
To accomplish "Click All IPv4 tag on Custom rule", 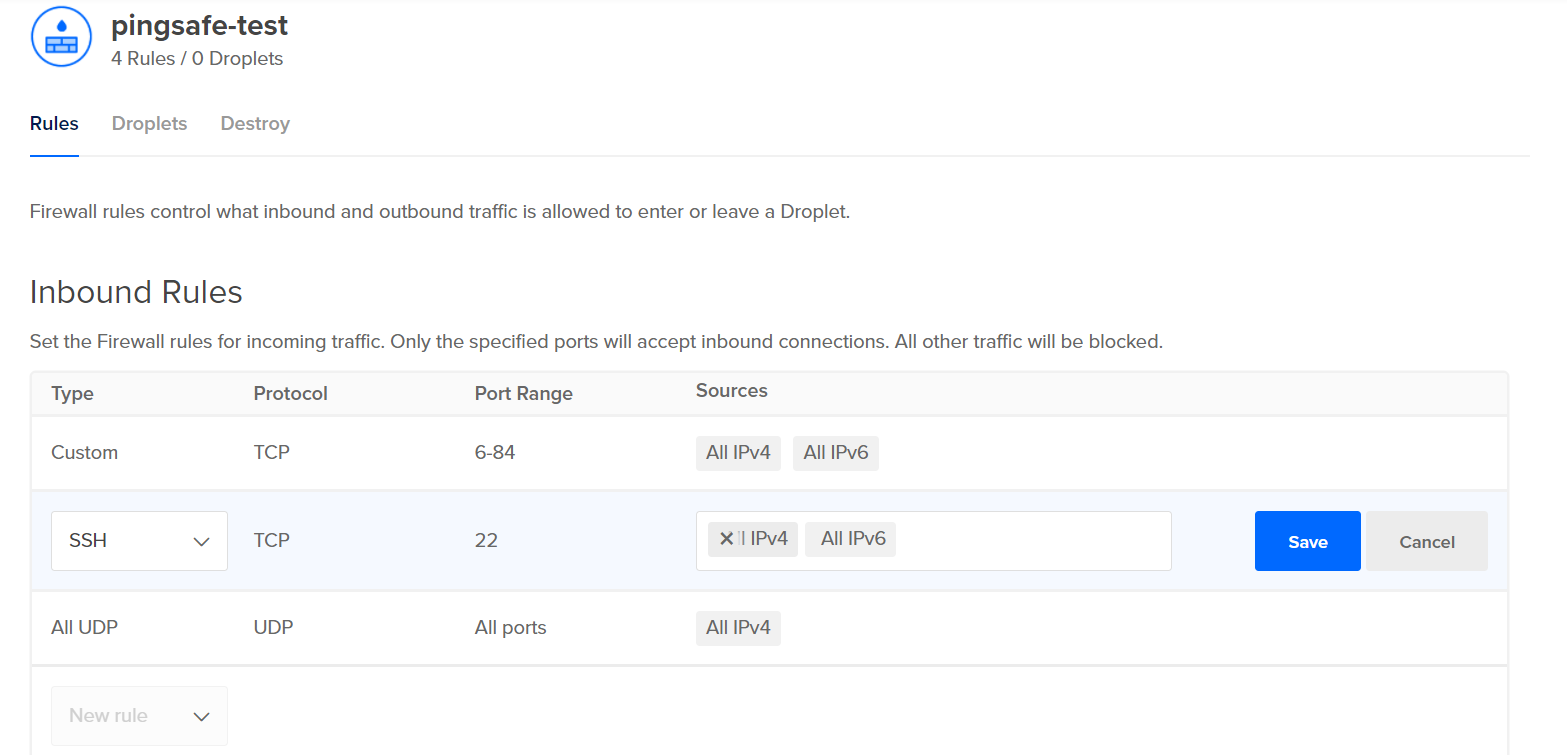I will click(738, 453).
